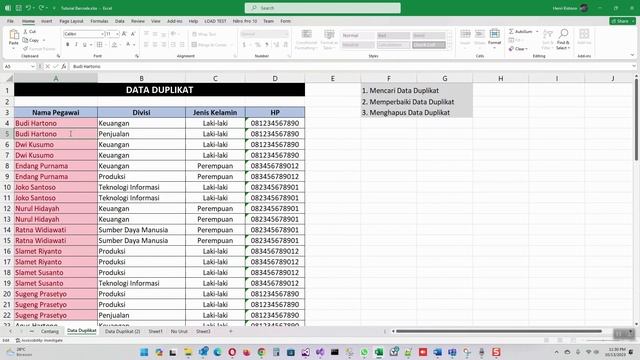Decrease font size with the smaller A icon
This screenshot has width=640, height=360.
[x=133, y=34]
